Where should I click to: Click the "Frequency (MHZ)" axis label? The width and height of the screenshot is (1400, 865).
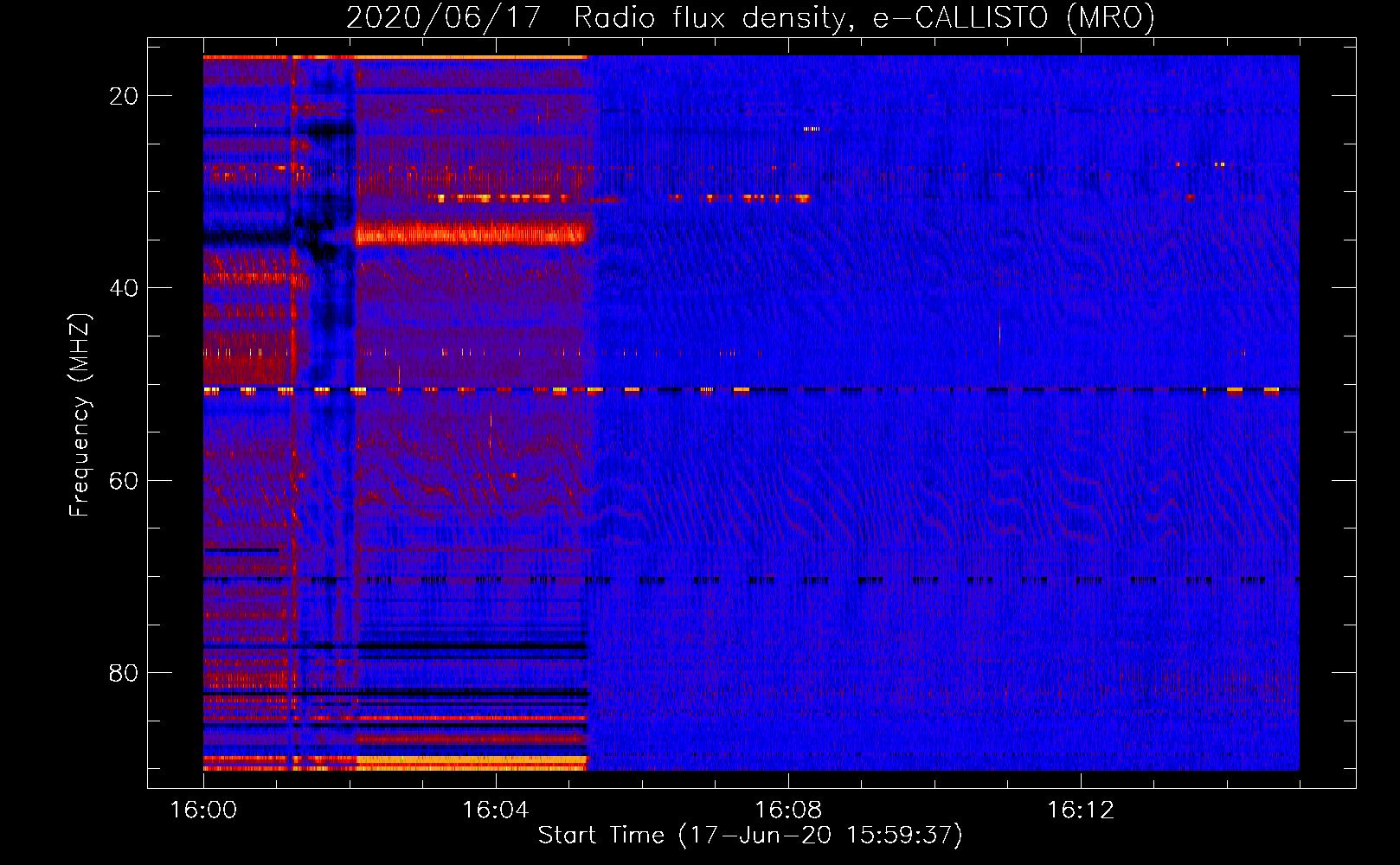pyautogui.click(x=80, y=415)
